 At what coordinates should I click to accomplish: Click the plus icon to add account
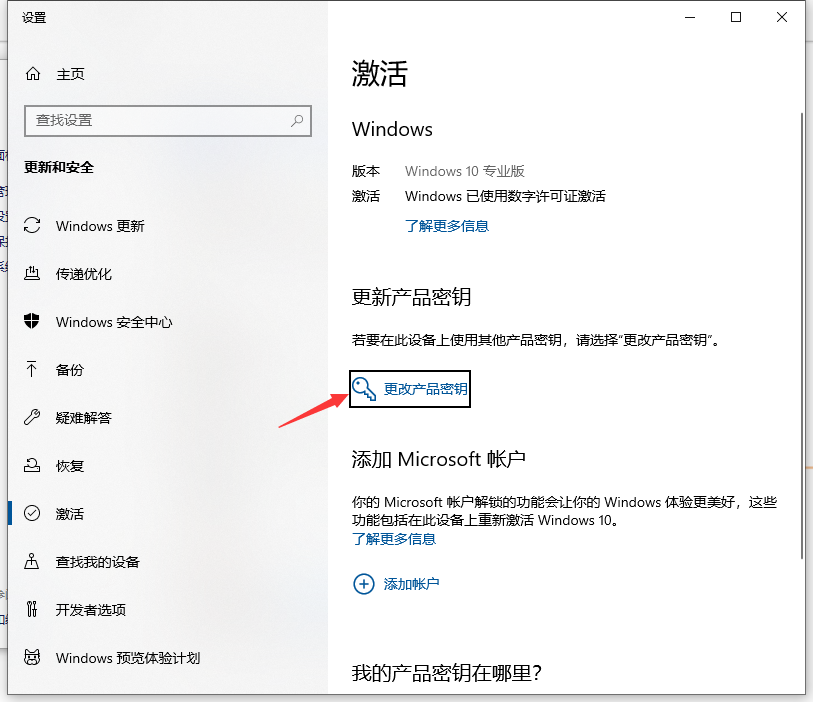(364, 584)
